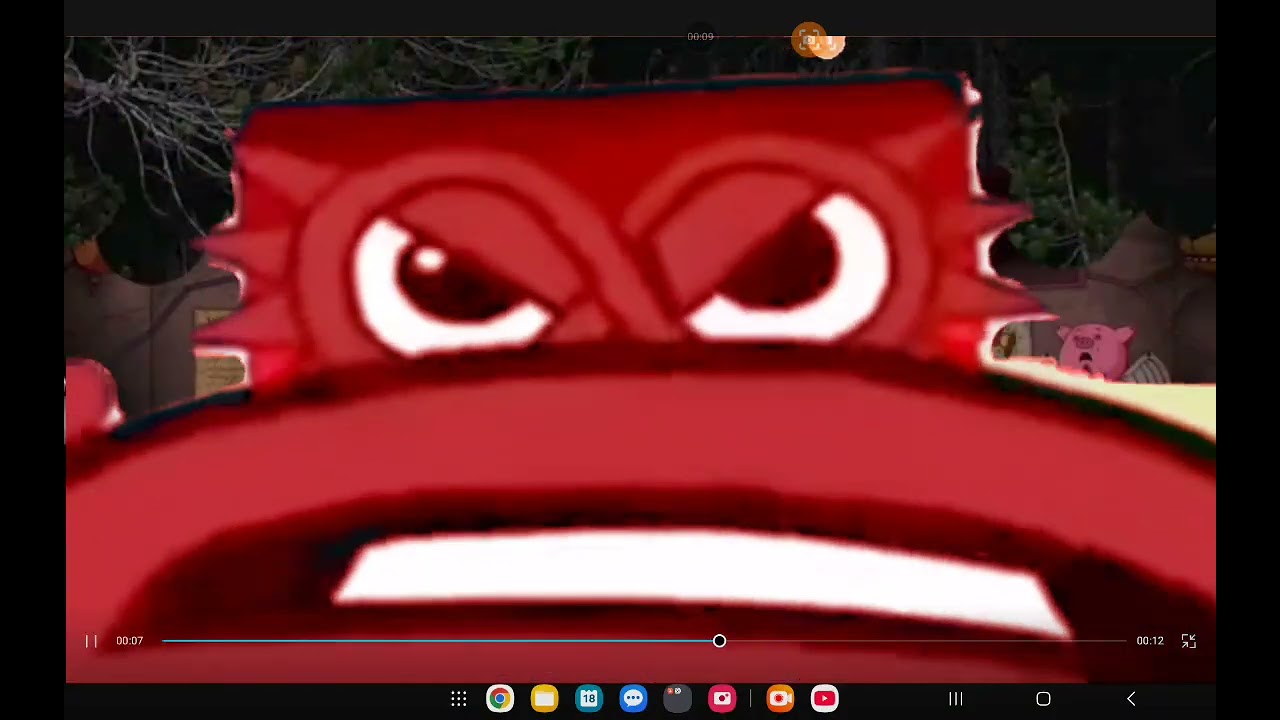Open the Calendar app showing 18

[x=589, y=699]
